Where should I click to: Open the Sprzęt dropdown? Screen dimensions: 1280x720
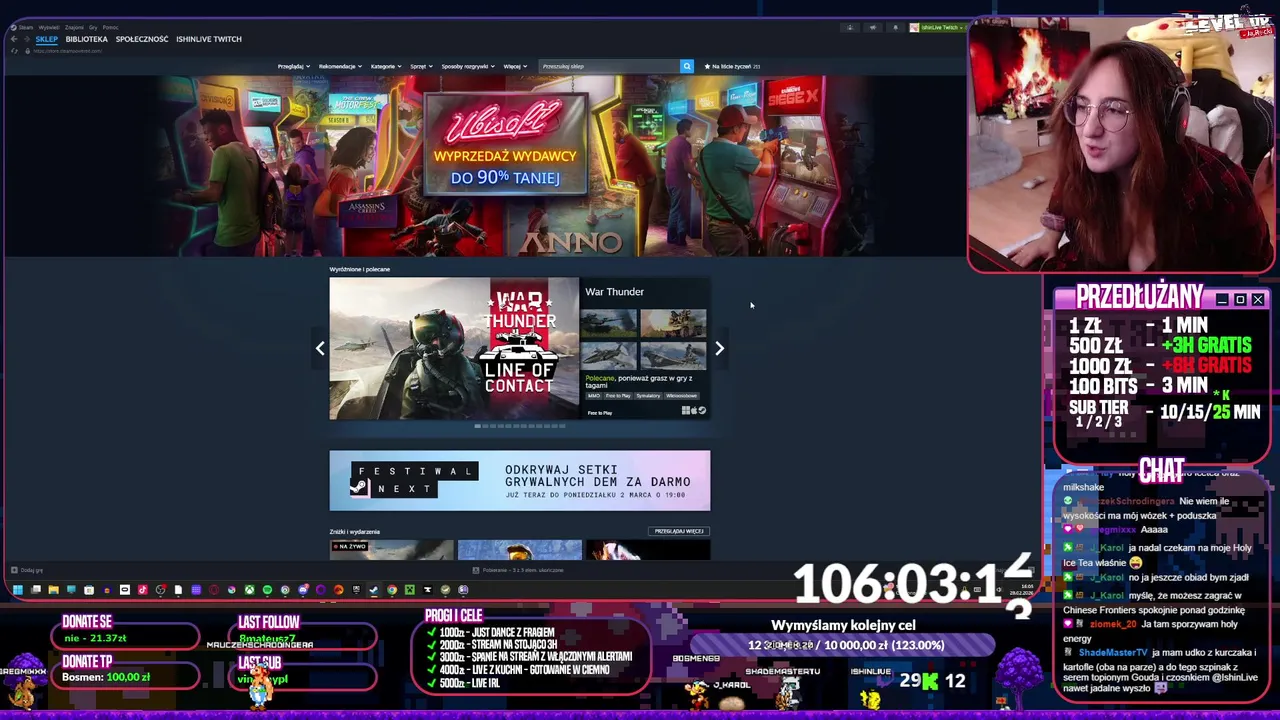pyautogui.click(x=421, y=66)
